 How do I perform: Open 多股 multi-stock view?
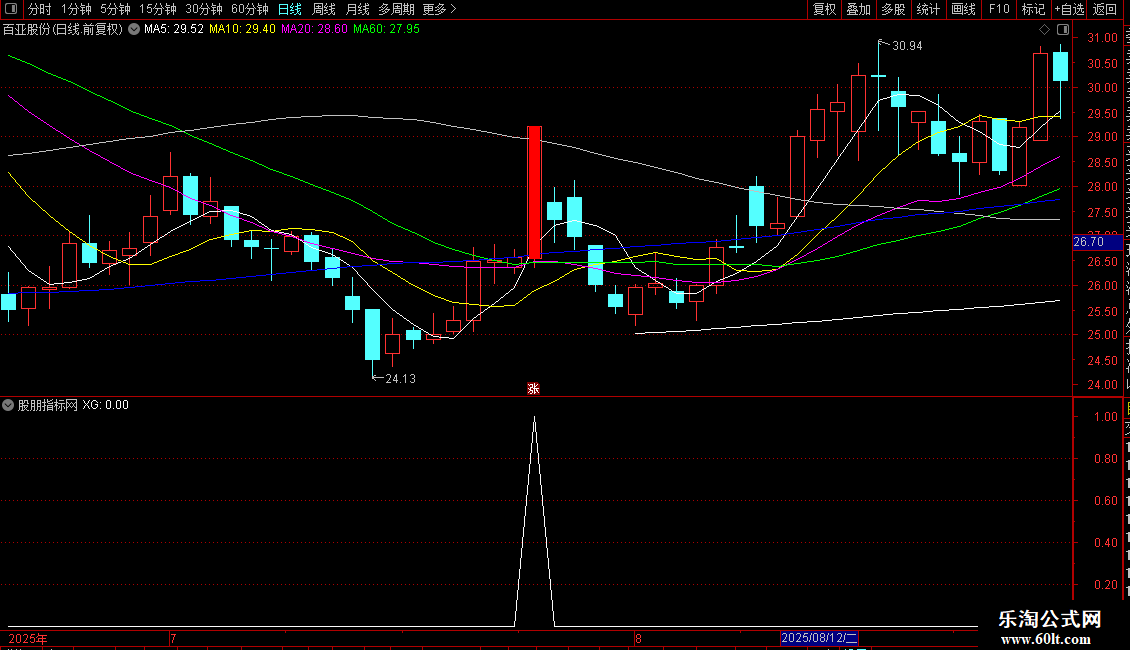[x=893, y=9]
